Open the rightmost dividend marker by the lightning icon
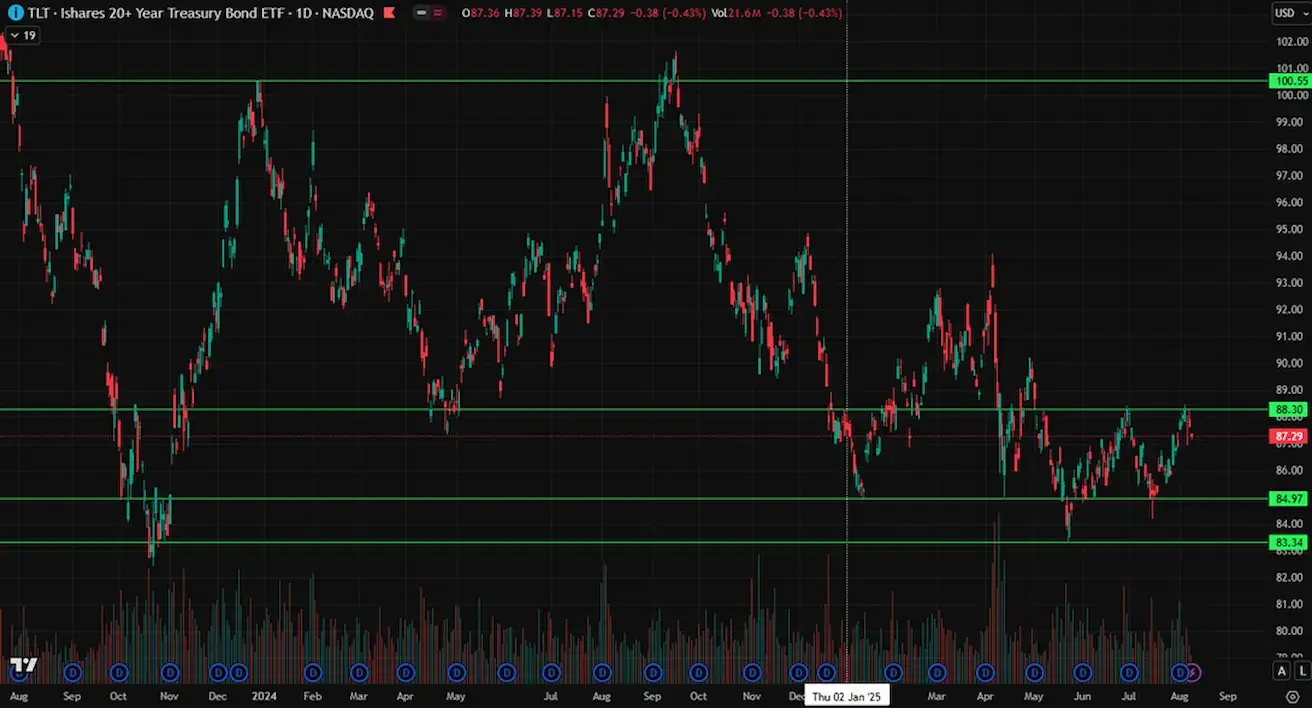The image size is (1312, 708). [1180, 672]
